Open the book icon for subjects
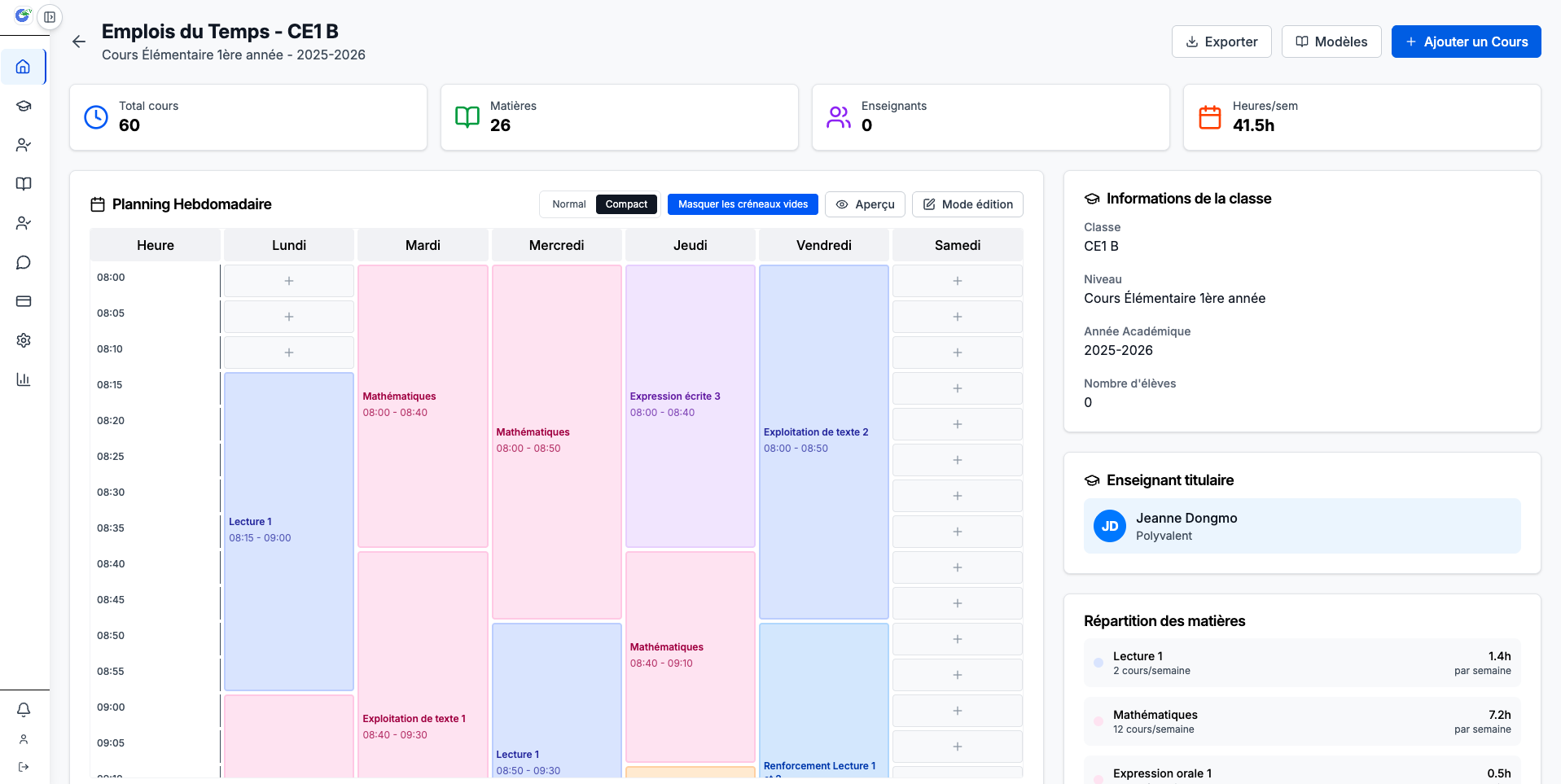The height and width of the screenshot is (784, 1561). (23, 184)
